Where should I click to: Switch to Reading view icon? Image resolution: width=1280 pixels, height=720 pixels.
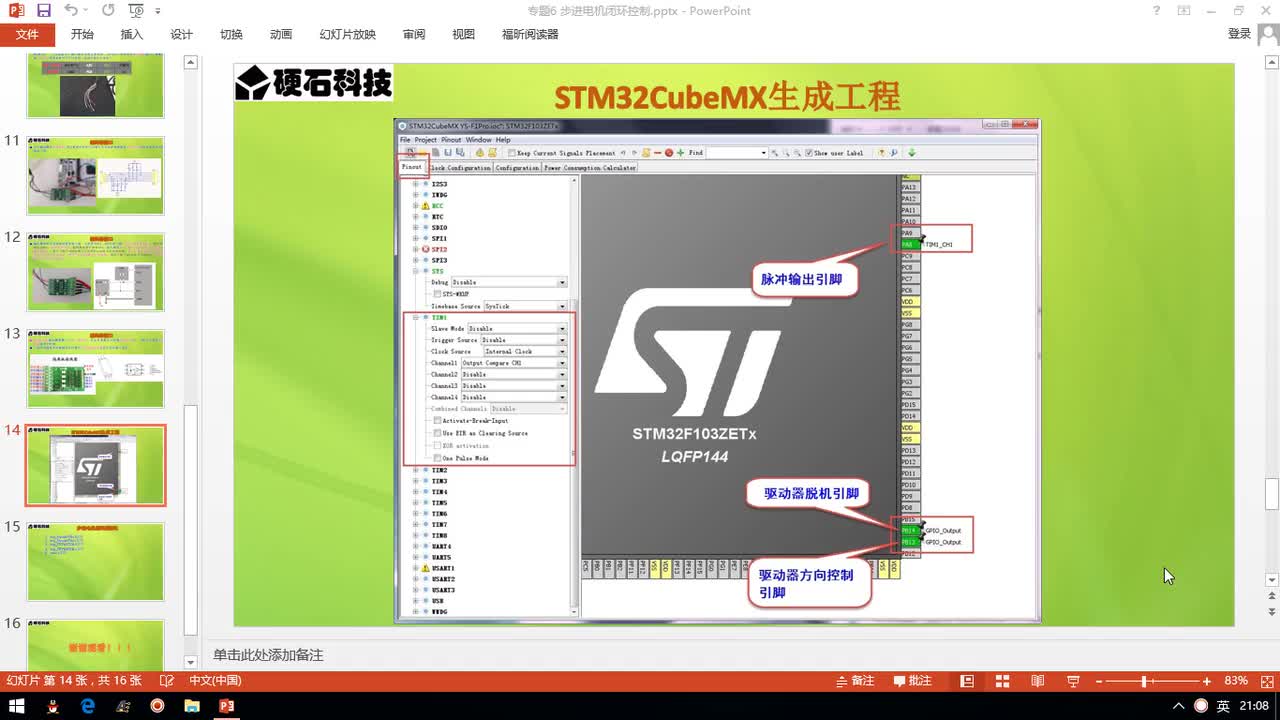coord(1038,681)
